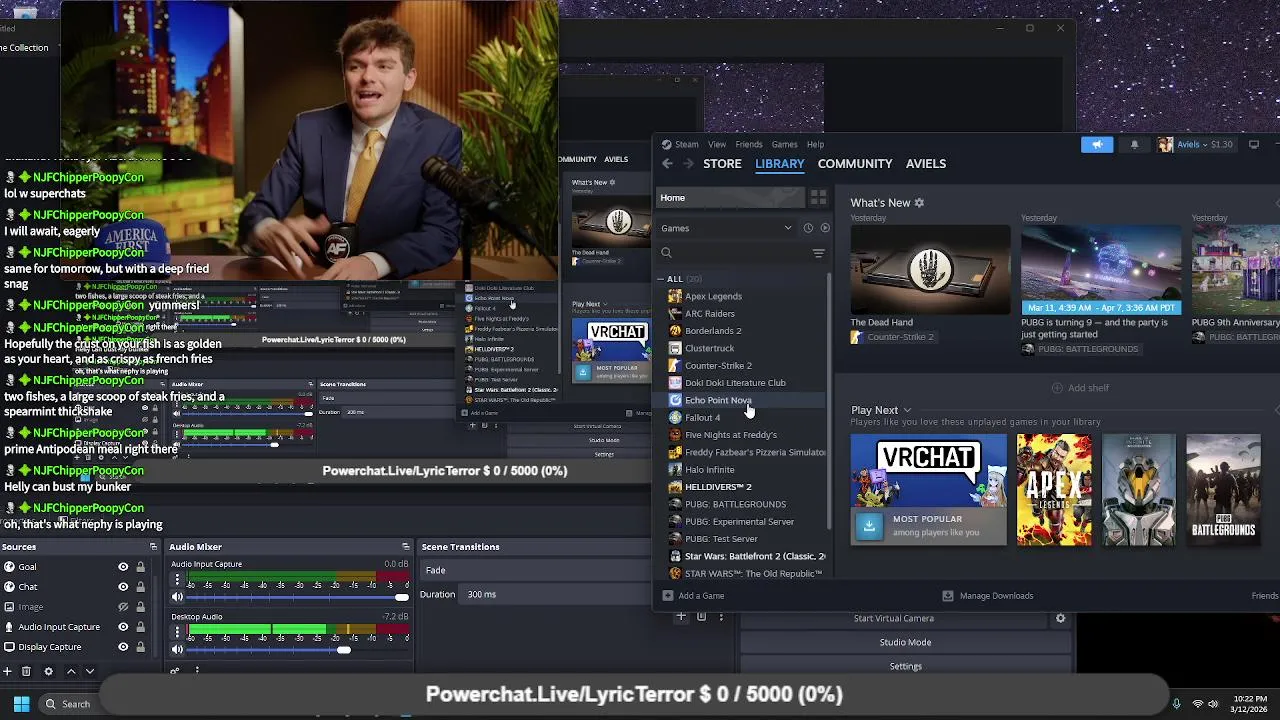Mute Audio Input Capture speaker icon
The height and width of the screenshot is (720, 1280).
click(x=177, y=597)
